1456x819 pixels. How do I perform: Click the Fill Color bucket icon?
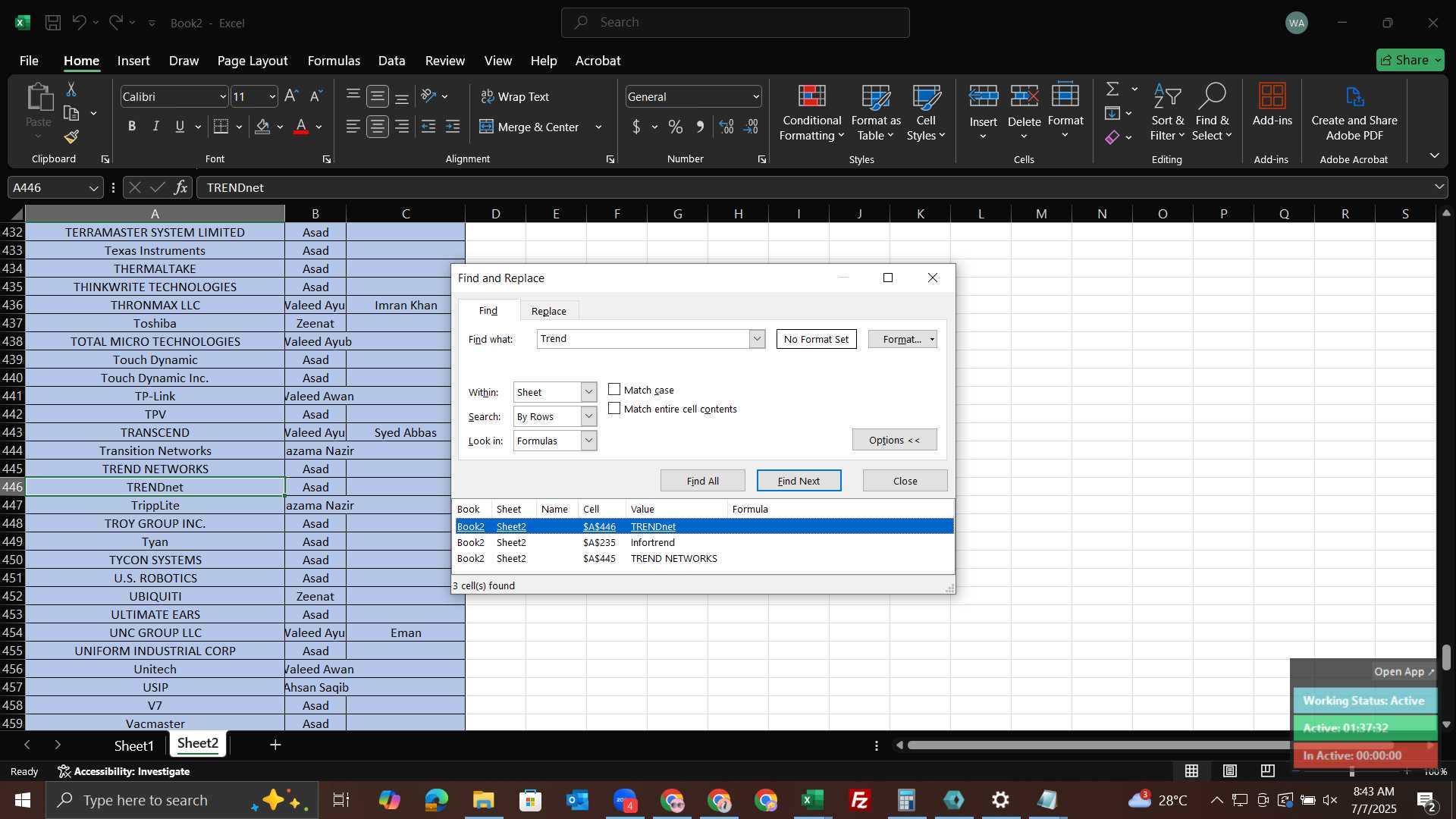click(x=262, y=127)
